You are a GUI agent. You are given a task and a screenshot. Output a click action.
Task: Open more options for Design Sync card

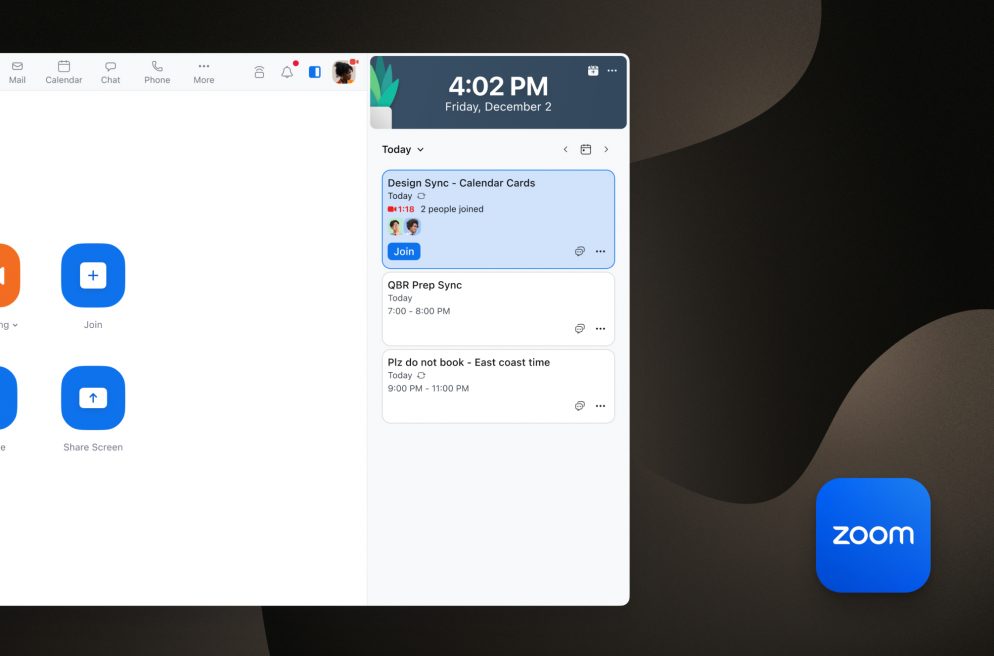pyautogui.click(x=600, y=252)
